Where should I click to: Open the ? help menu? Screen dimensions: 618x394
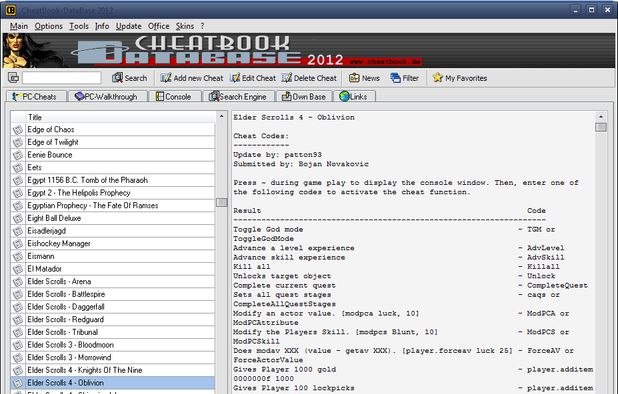pyautogui.click(x=202, y=26)
